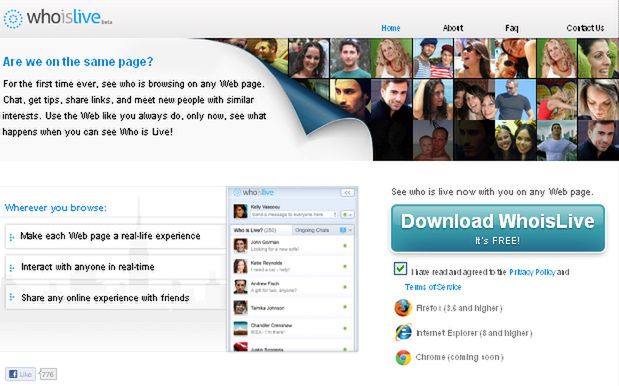Click the Firefox (3.6 and higher) label
Image resolution: width=619 pixels, height=386 pixels.
(x=459, y=308)
